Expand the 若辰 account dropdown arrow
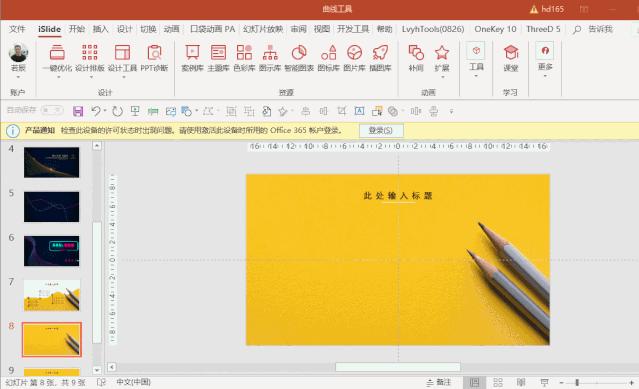This screenshot has width=639, height=389. pos(18,77)
